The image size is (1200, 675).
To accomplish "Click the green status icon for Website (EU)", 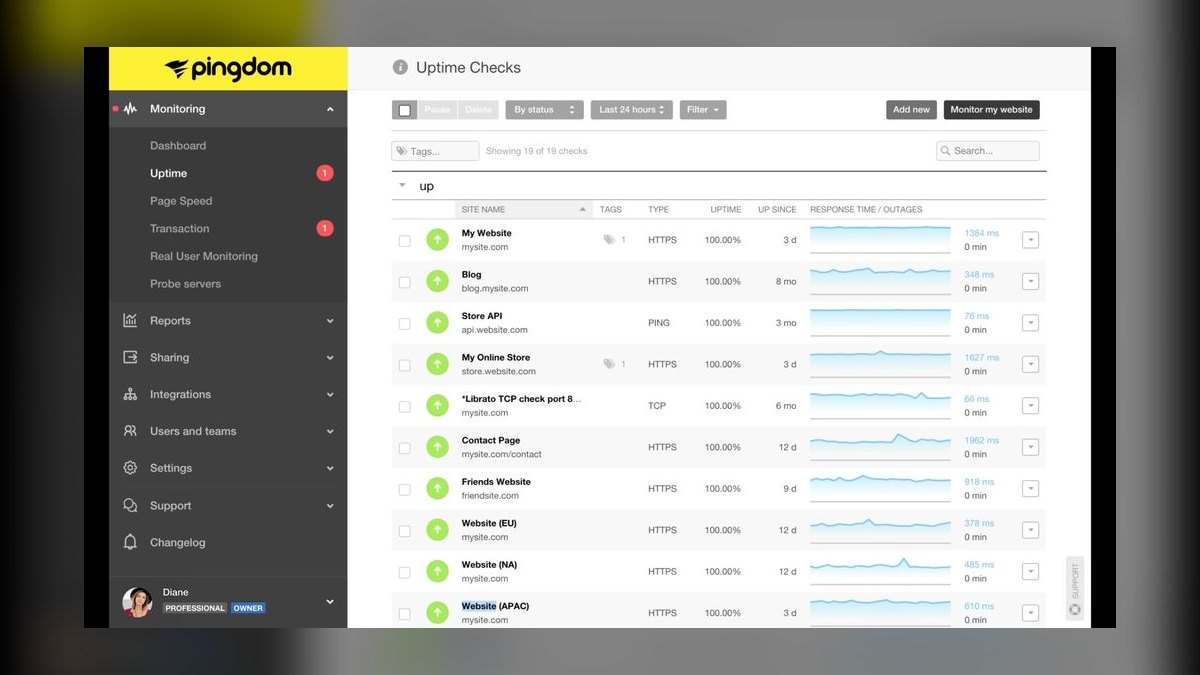I will coord(437,530).
